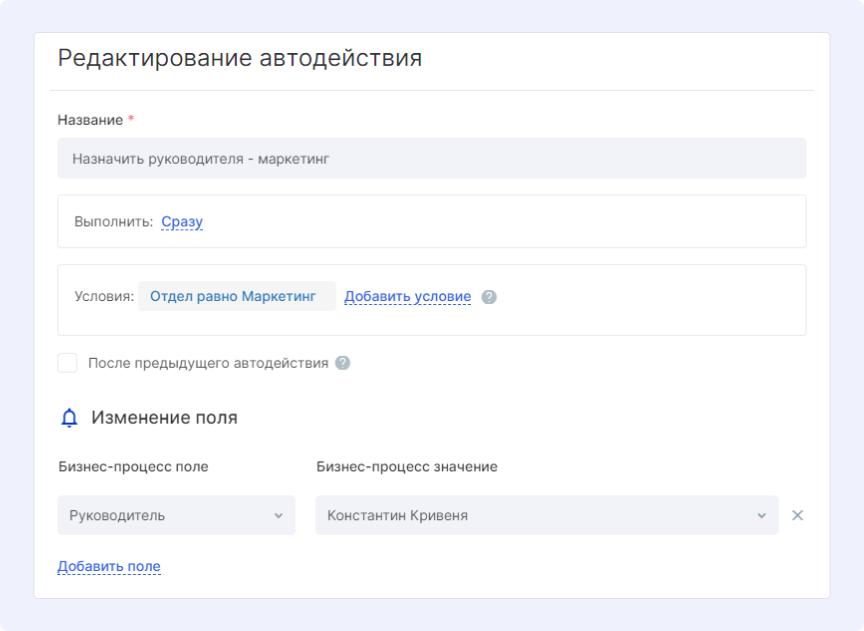
Task: Select the Отдел равно Маркетинг condition tag
Action: pos(233,296)
